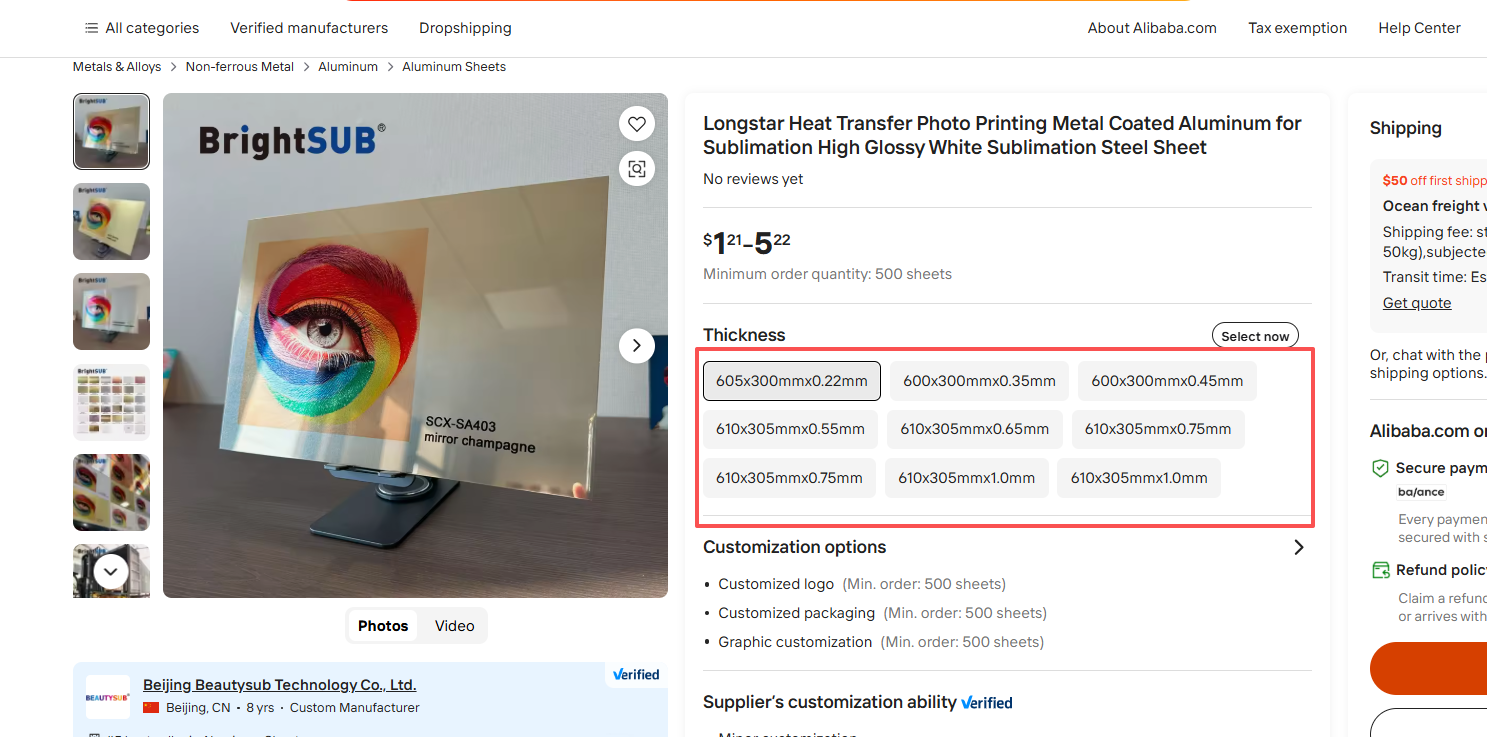
Task: Add product to favorites with heart icon
Action: click(x=637, y=124)
